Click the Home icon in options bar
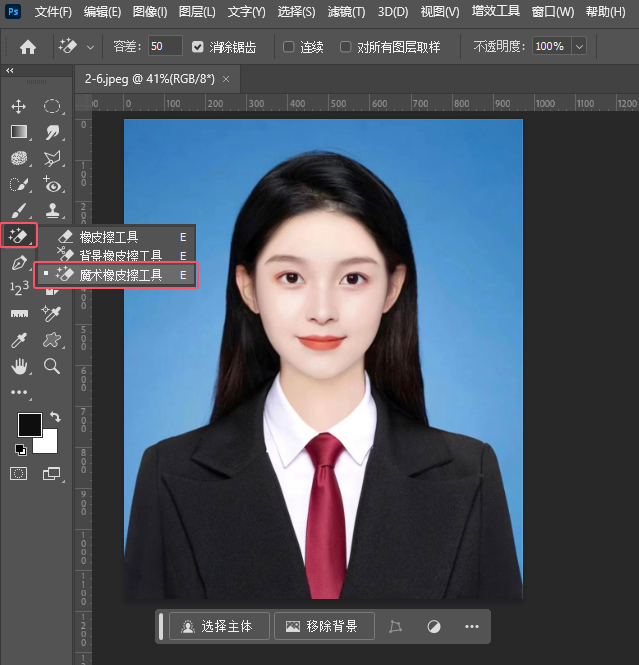 click(28, 47)
